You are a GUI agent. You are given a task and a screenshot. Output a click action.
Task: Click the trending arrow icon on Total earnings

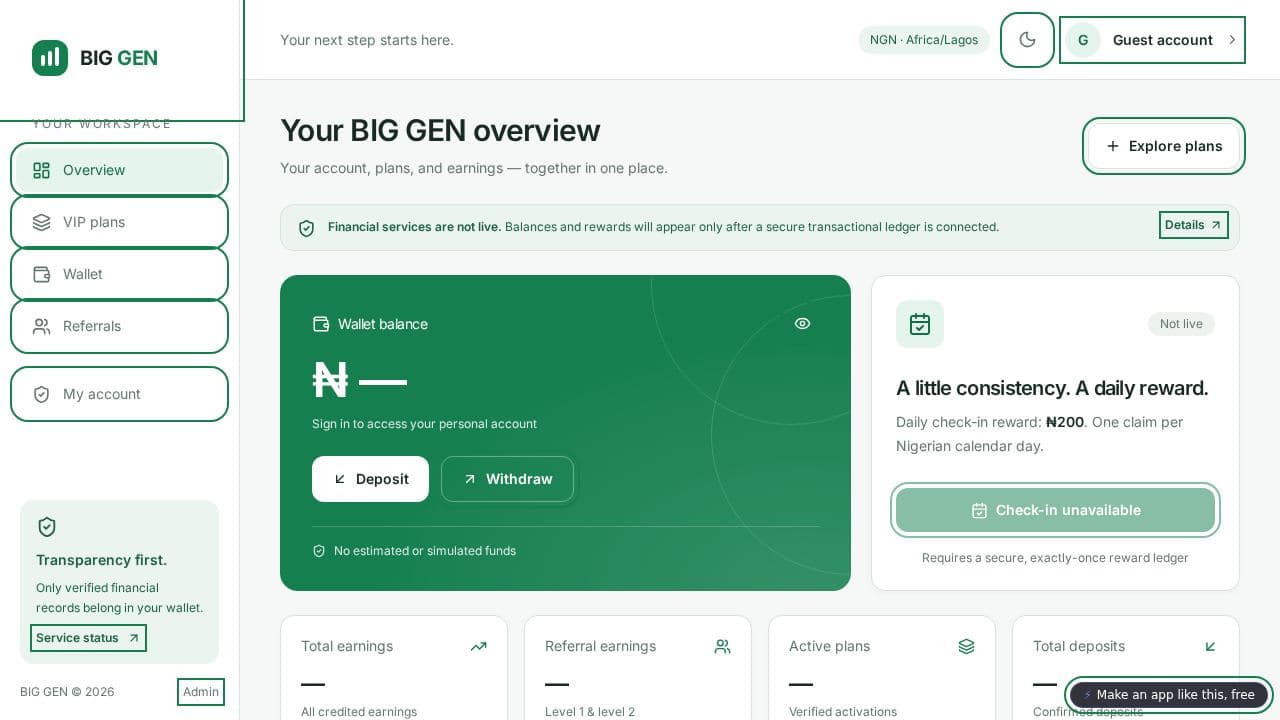point(478,646)
